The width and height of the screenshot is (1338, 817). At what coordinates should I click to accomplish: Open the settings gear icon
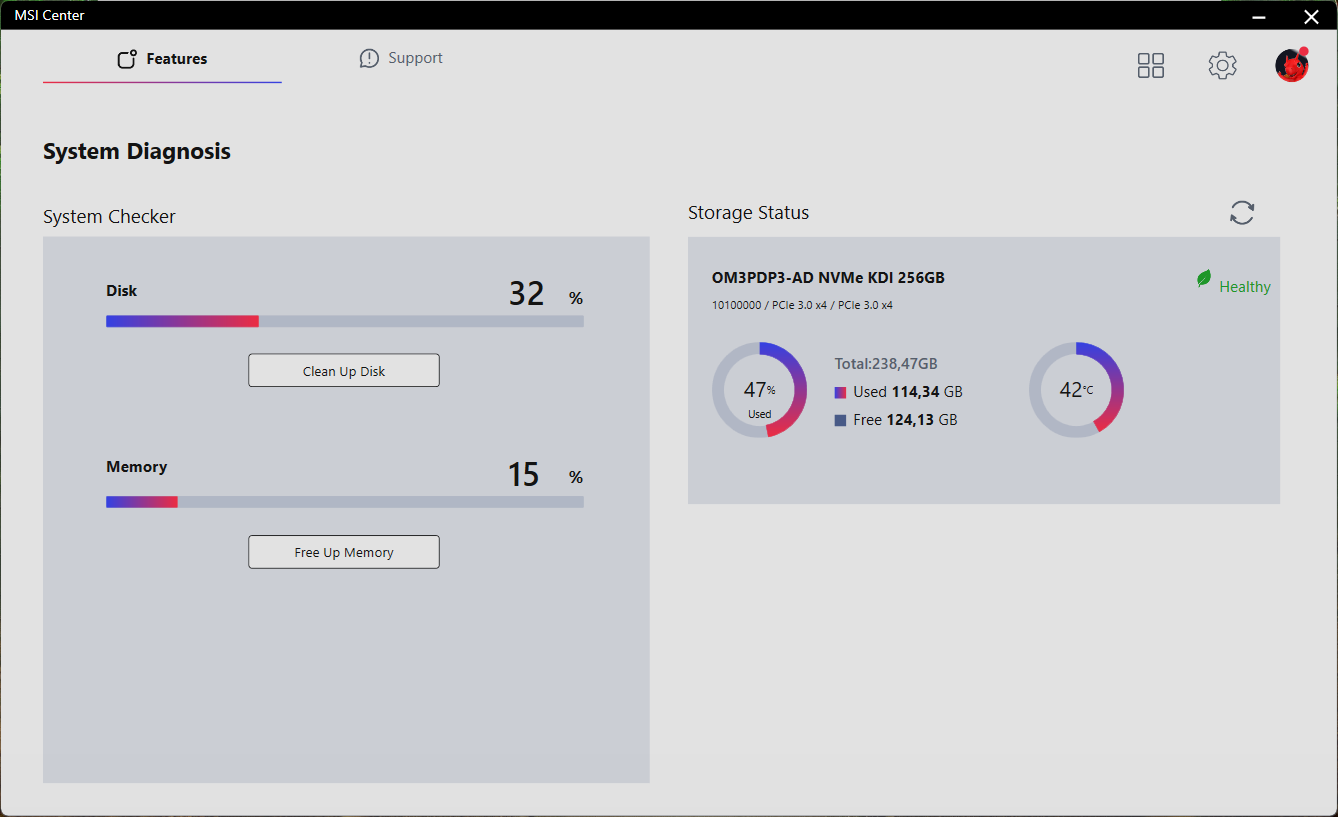click(1222, 66)
